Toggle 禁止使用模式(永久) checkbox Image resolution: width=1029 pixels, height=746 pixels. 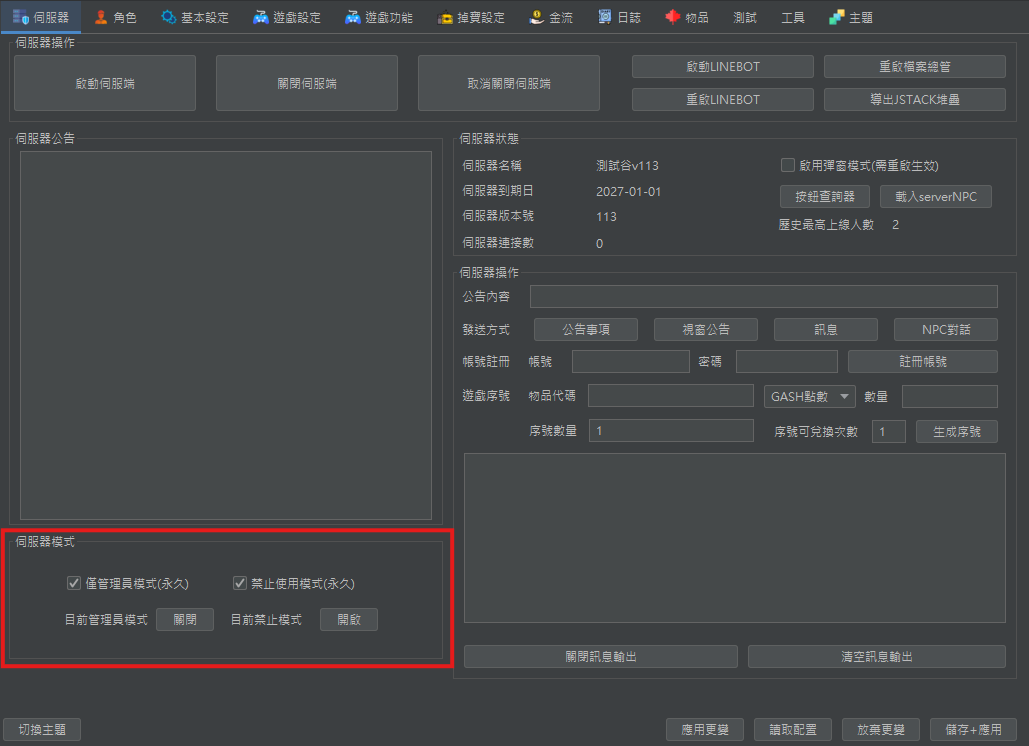coord(240,583)
